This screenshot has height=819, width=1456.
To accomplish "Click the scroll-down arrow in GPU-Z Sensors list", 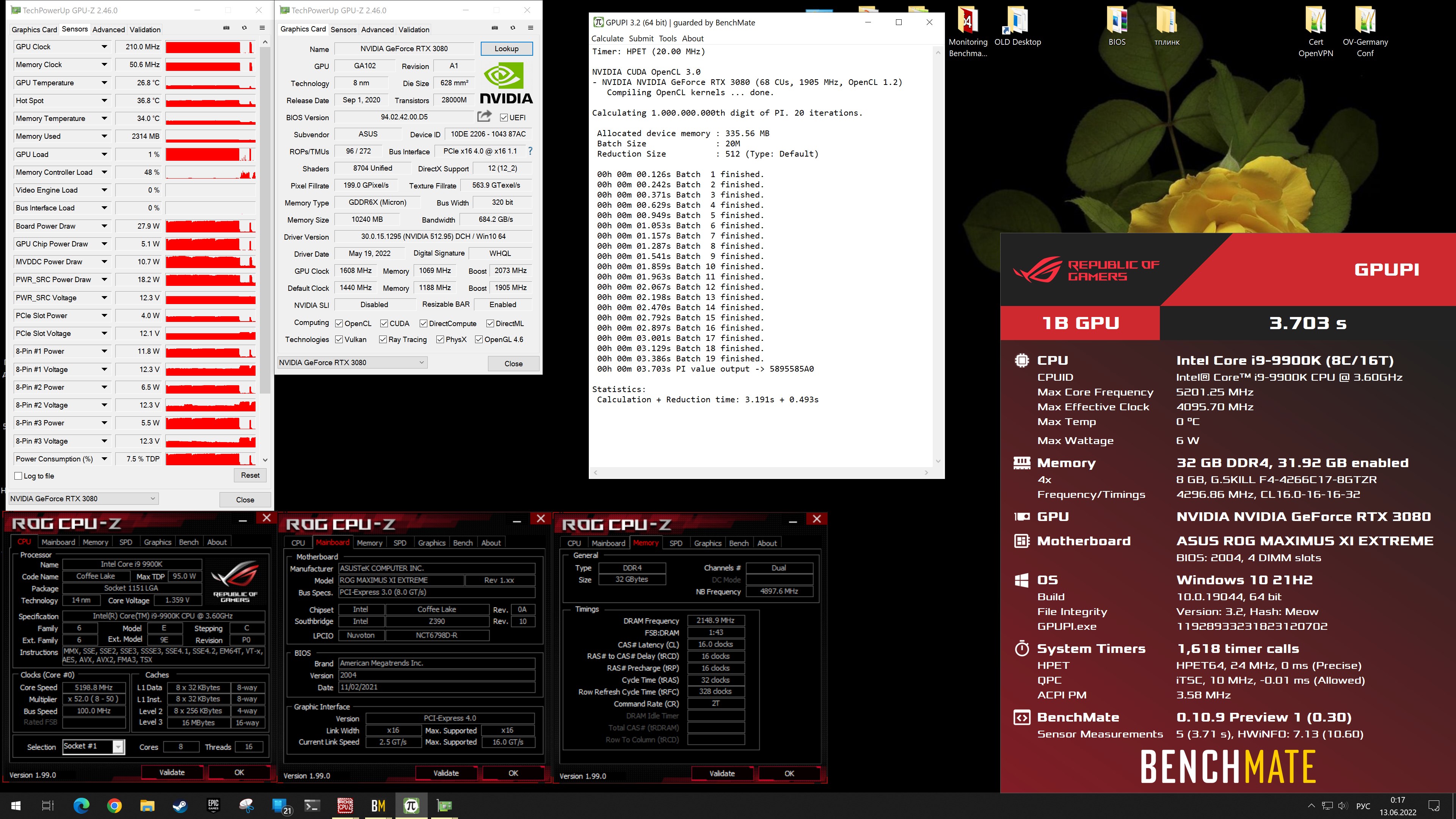I will click(x=265, y=460).
